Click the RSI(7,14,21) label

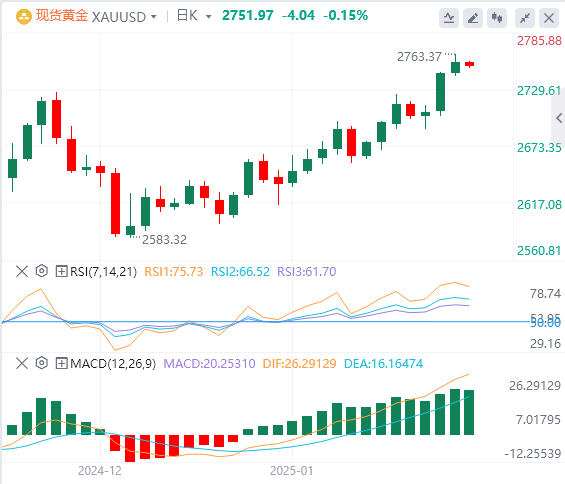103,271
